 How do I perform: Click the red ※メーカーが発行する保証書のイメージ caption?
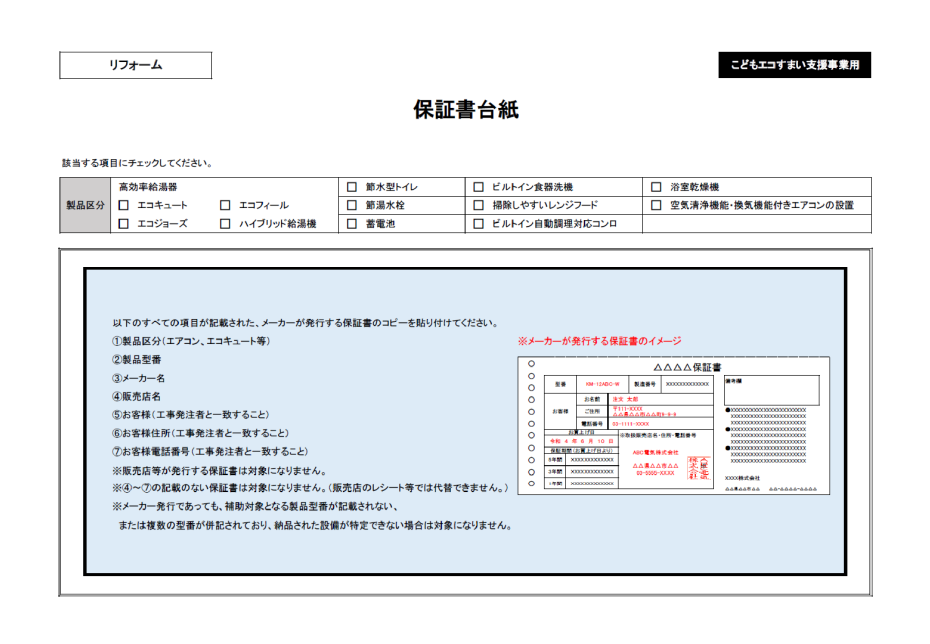(x=600, y=341)
